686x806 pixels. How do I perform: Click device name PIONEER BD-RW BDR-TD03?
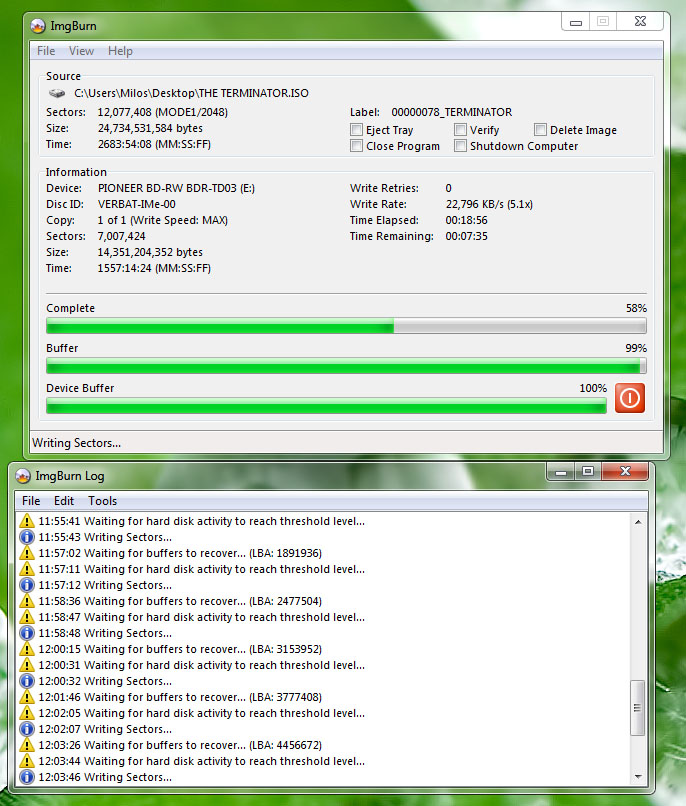coord(176,188)
